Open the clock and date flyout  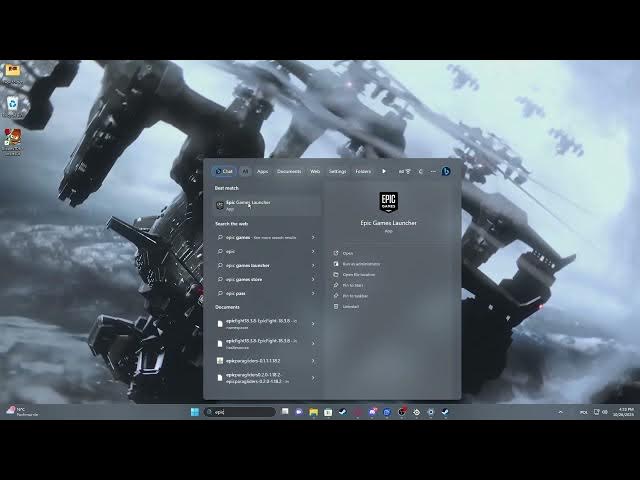coord(624,411)
